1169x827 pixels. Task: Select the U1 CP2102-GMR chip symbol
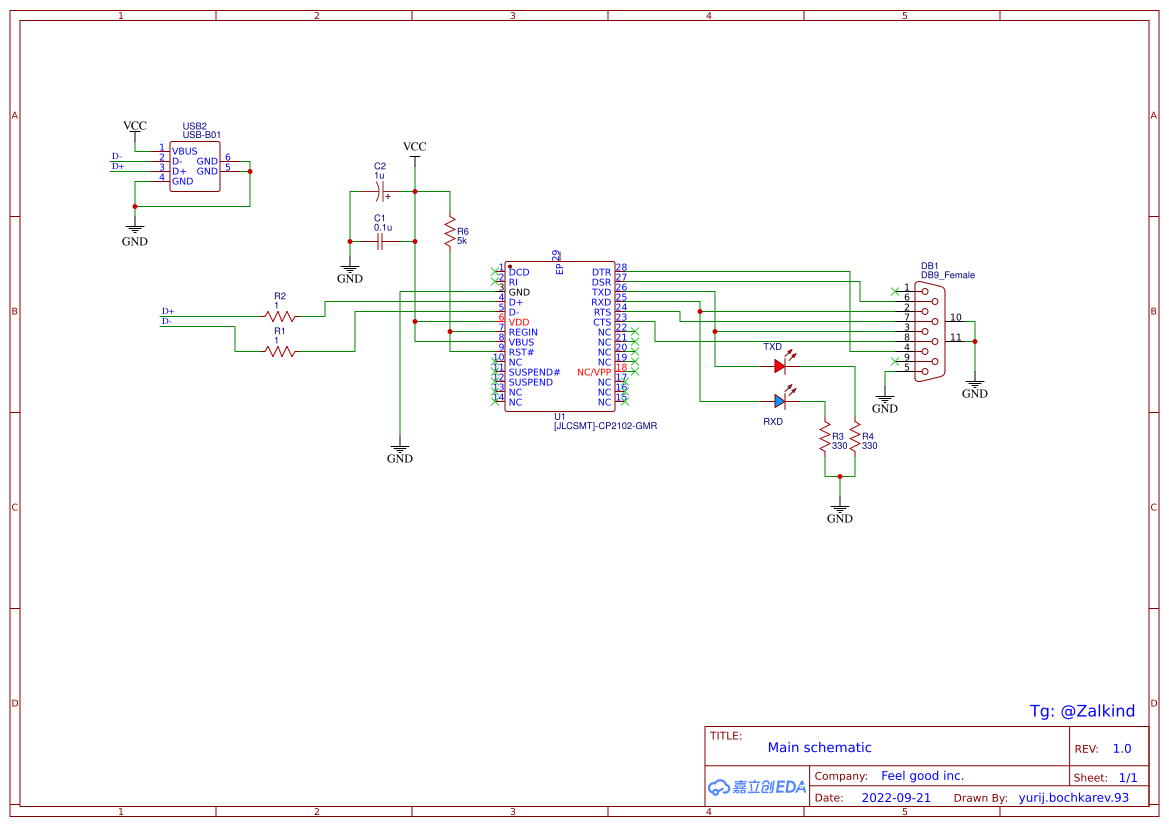(558, 335)
